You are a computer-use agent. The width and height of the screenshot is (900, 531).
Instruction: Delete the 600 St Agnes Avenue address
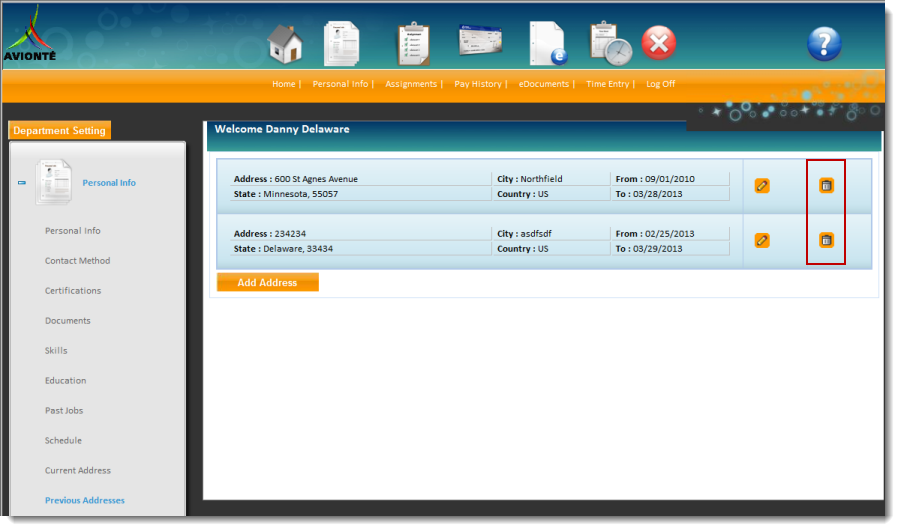(826, 186)
